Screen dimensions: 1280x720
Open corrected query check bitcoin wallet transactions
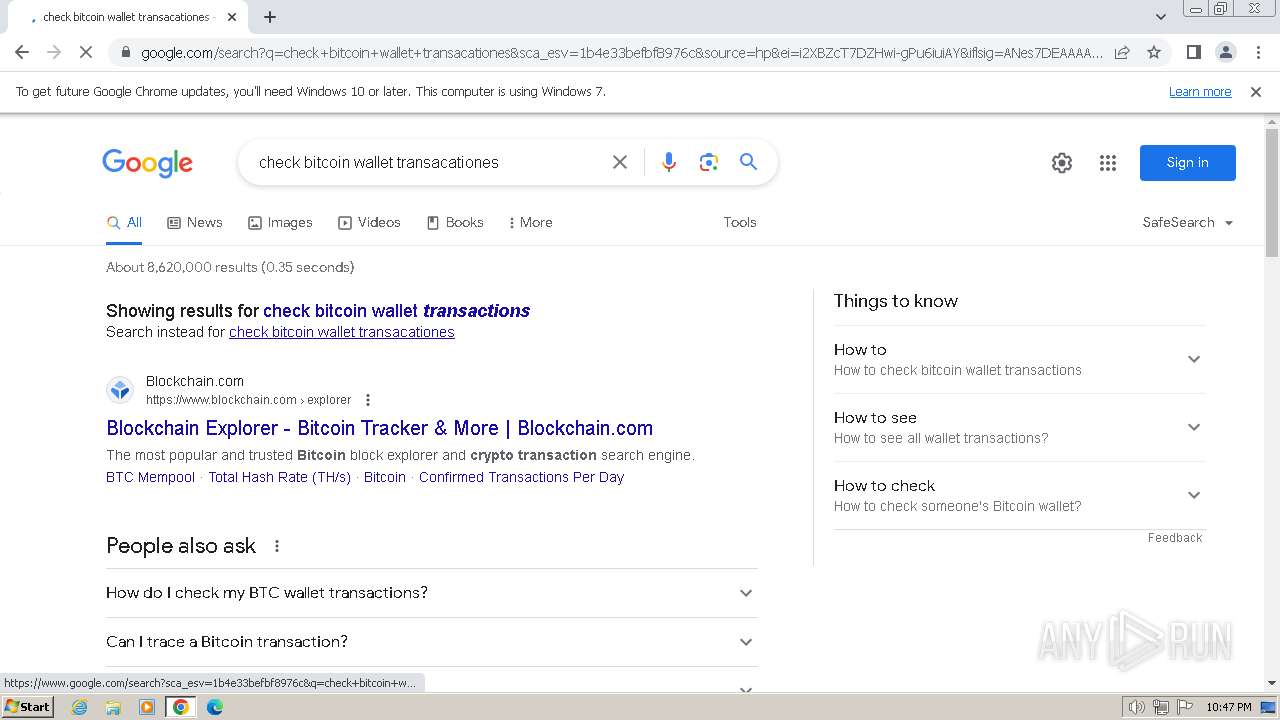pos(396,311)
